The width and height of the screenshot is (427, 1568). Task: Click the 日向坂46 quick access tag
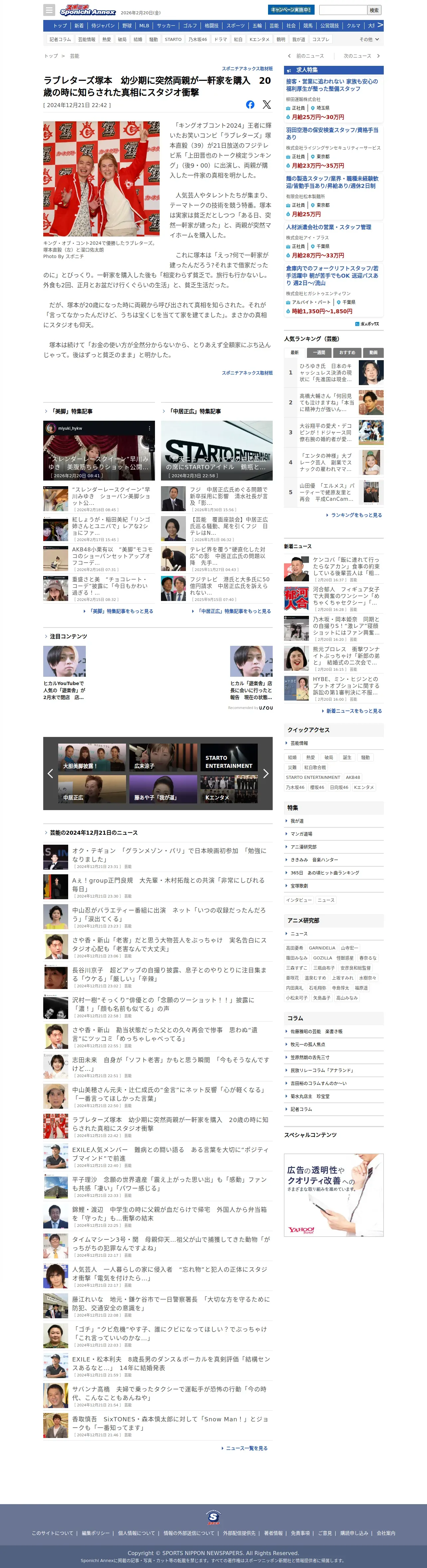tap(339, 787)
